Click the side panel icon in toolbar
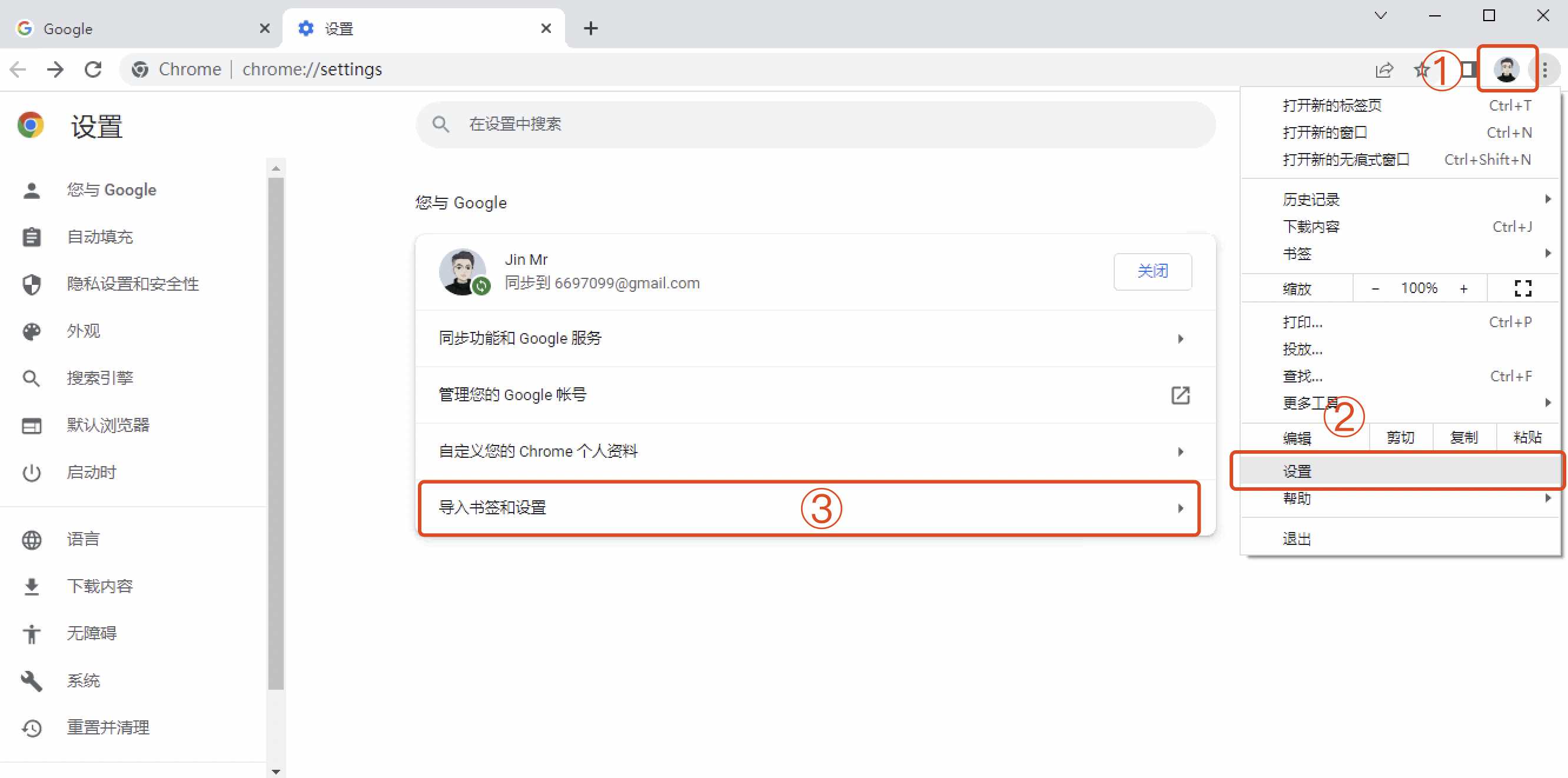The width and height of the screenshot is (1568, 778). tap(1469, 69)
